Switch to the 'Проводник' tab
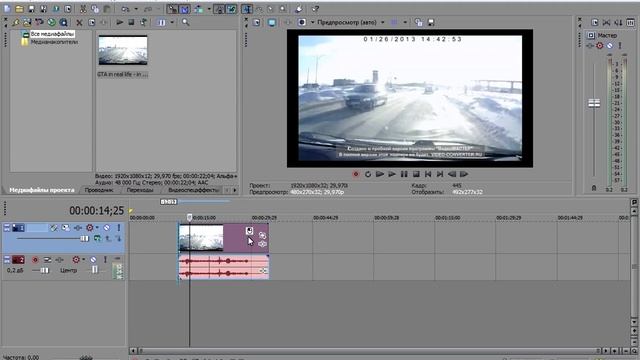Viewport: 640px width, 360px height. (99, 190)
